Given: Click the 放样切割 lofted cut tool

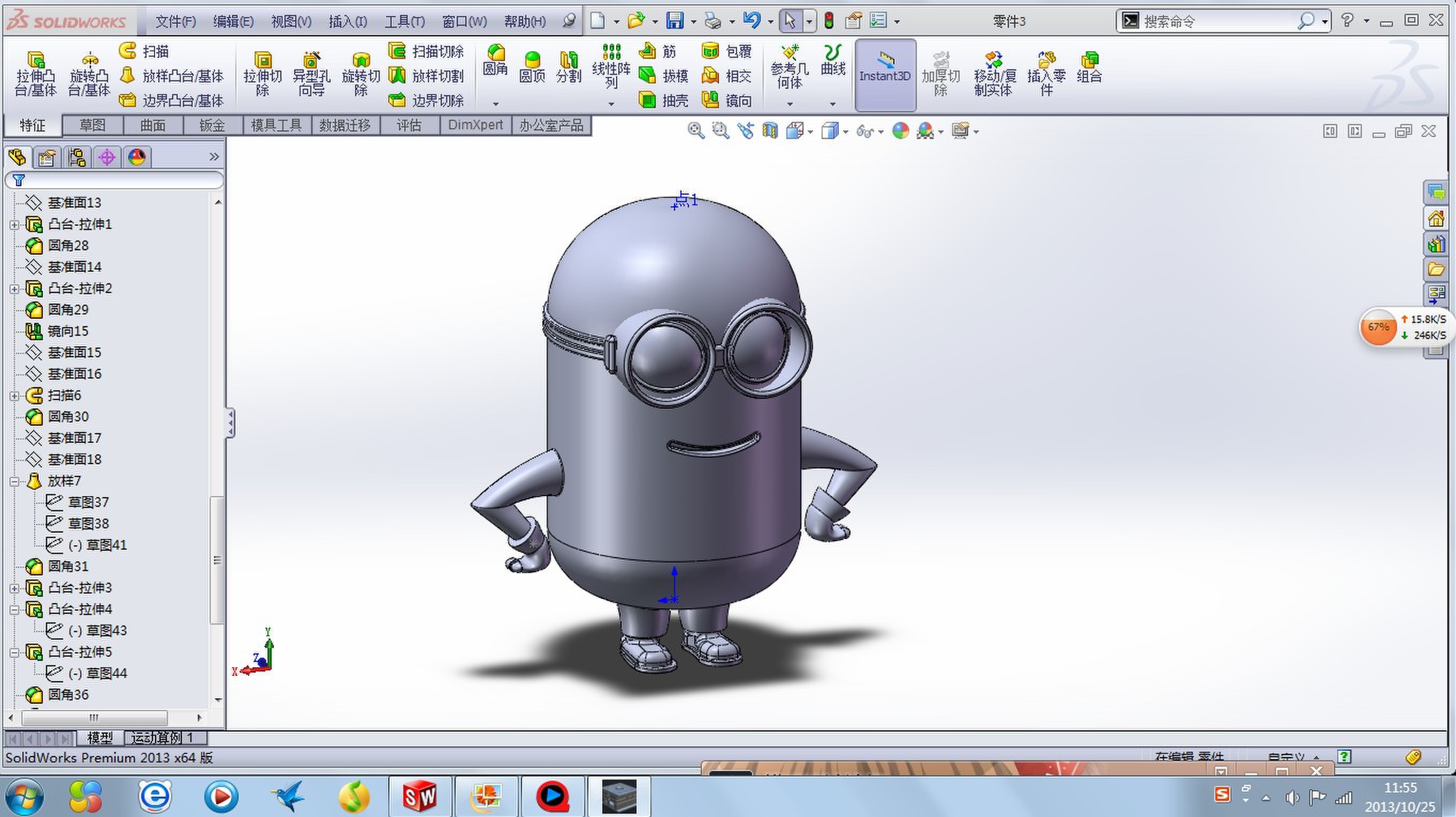Looking at the screenshot, I should 426,76.
